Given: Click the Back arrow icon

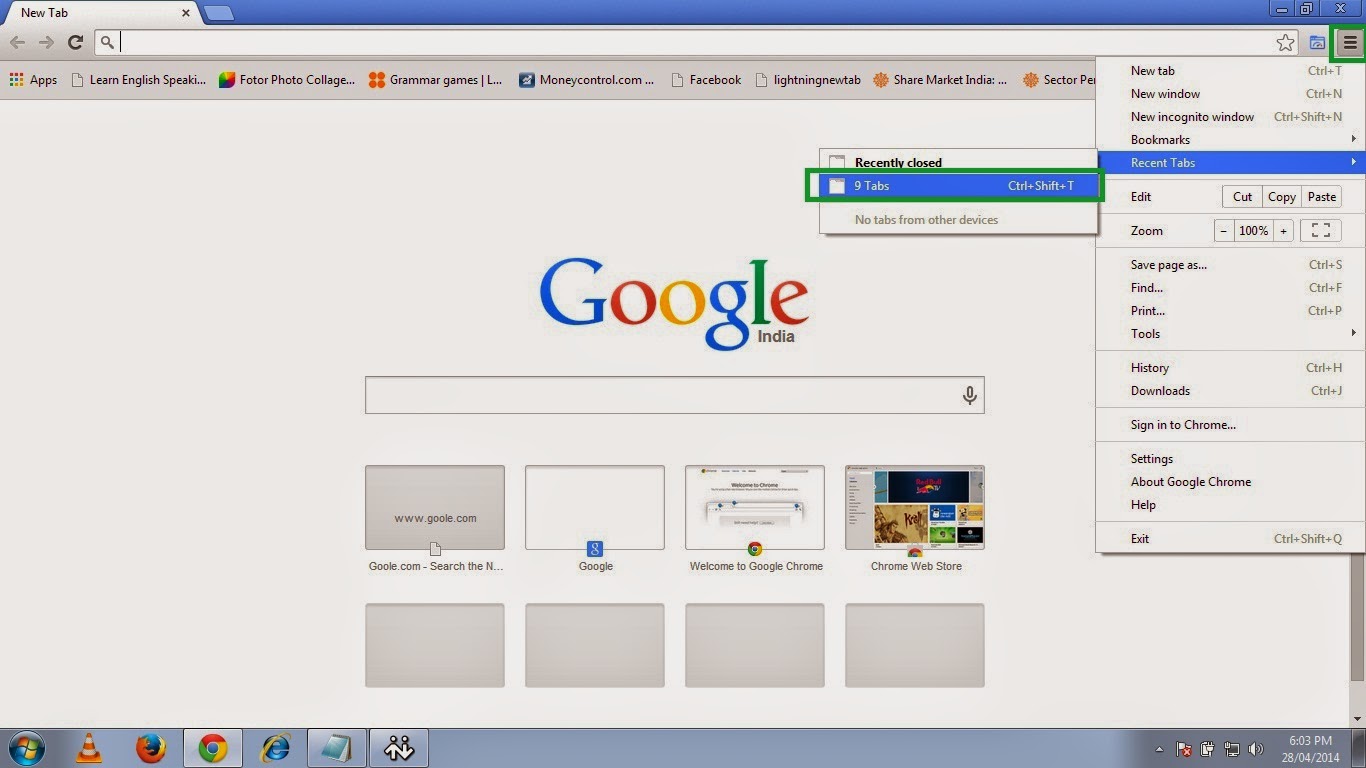Looking at the screenshot, I should [18, 42].
